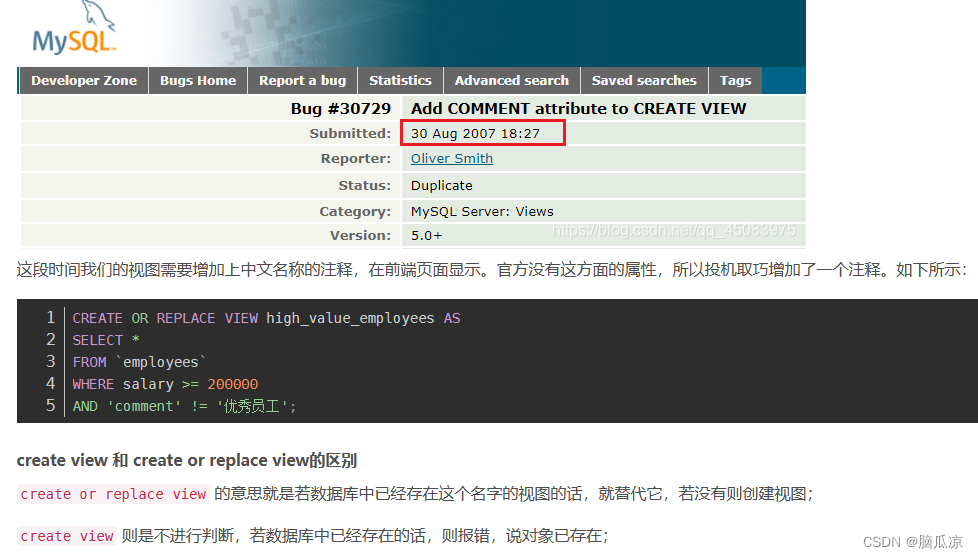The height and width of the screenshot is (558, 978).
Task: Switch to the Statistics tab
Action: click(x=400, y=80)
